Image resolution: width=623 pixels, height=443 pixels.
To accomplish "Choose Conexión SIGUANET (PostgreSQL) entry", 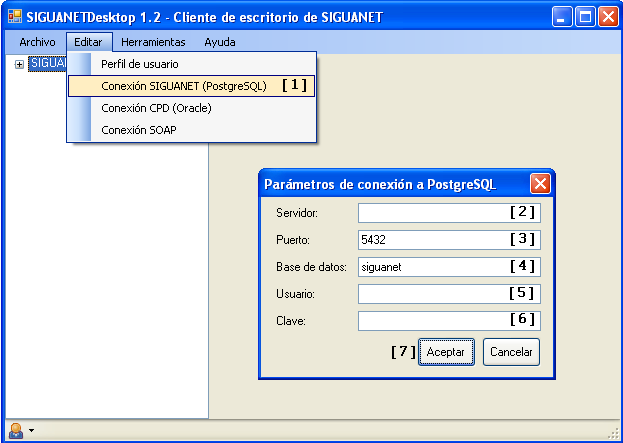I will 192,86.
